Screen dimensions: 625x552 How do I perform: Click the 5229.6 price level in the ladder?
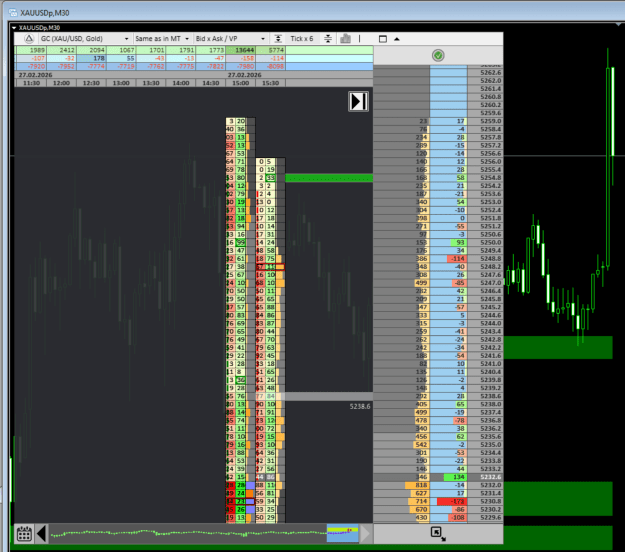(485, 518)
